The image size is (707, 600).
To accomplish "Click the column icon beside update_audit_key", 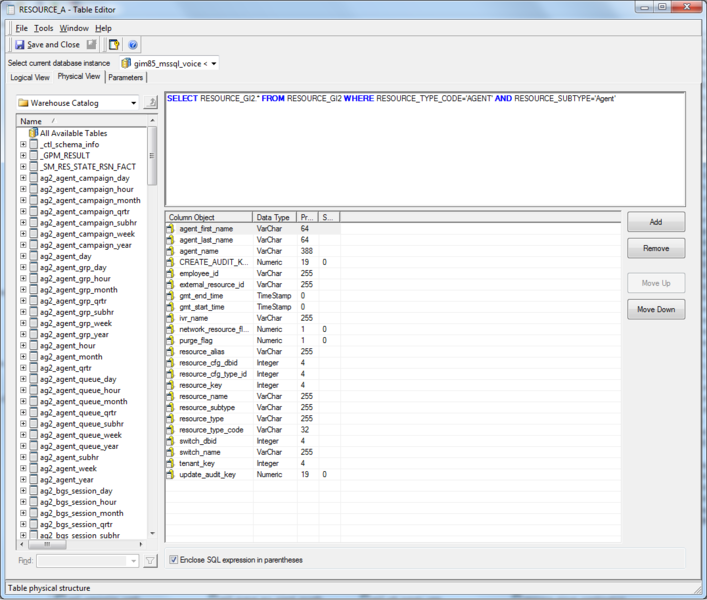I will pos(170,474).
